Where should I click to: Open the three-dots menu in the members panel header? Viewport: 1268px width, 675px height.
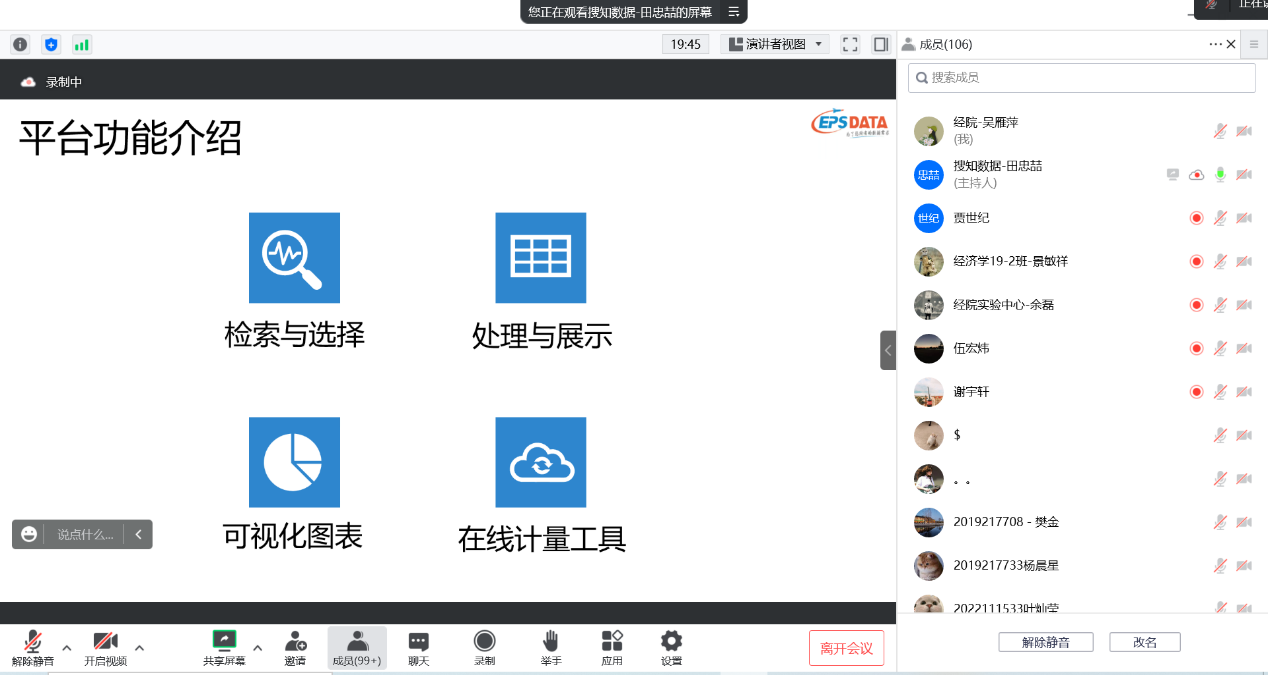(1215, 44)
